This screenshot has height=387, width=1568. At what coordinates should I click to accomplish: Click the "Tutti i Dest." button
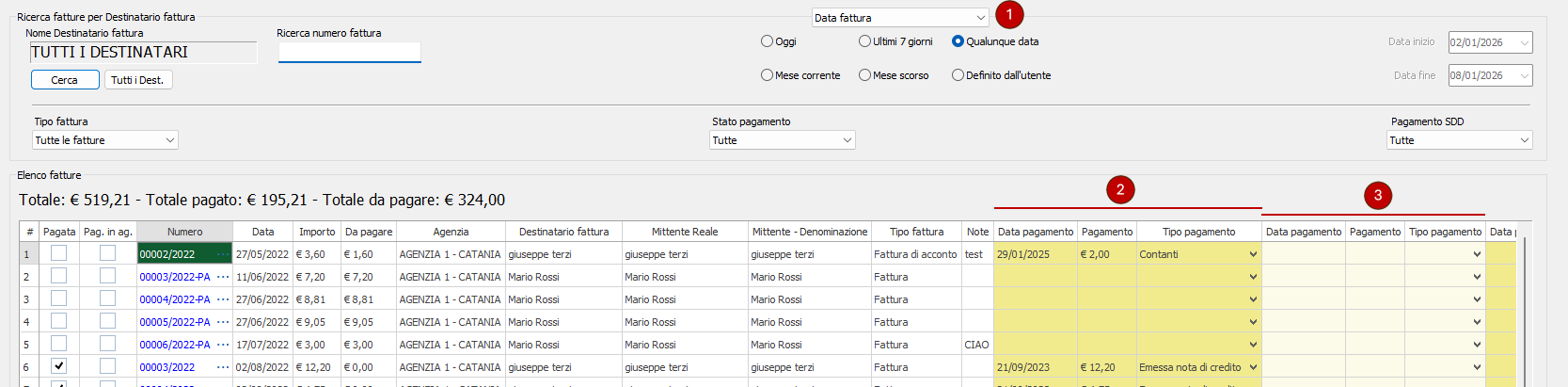[137, 80]
